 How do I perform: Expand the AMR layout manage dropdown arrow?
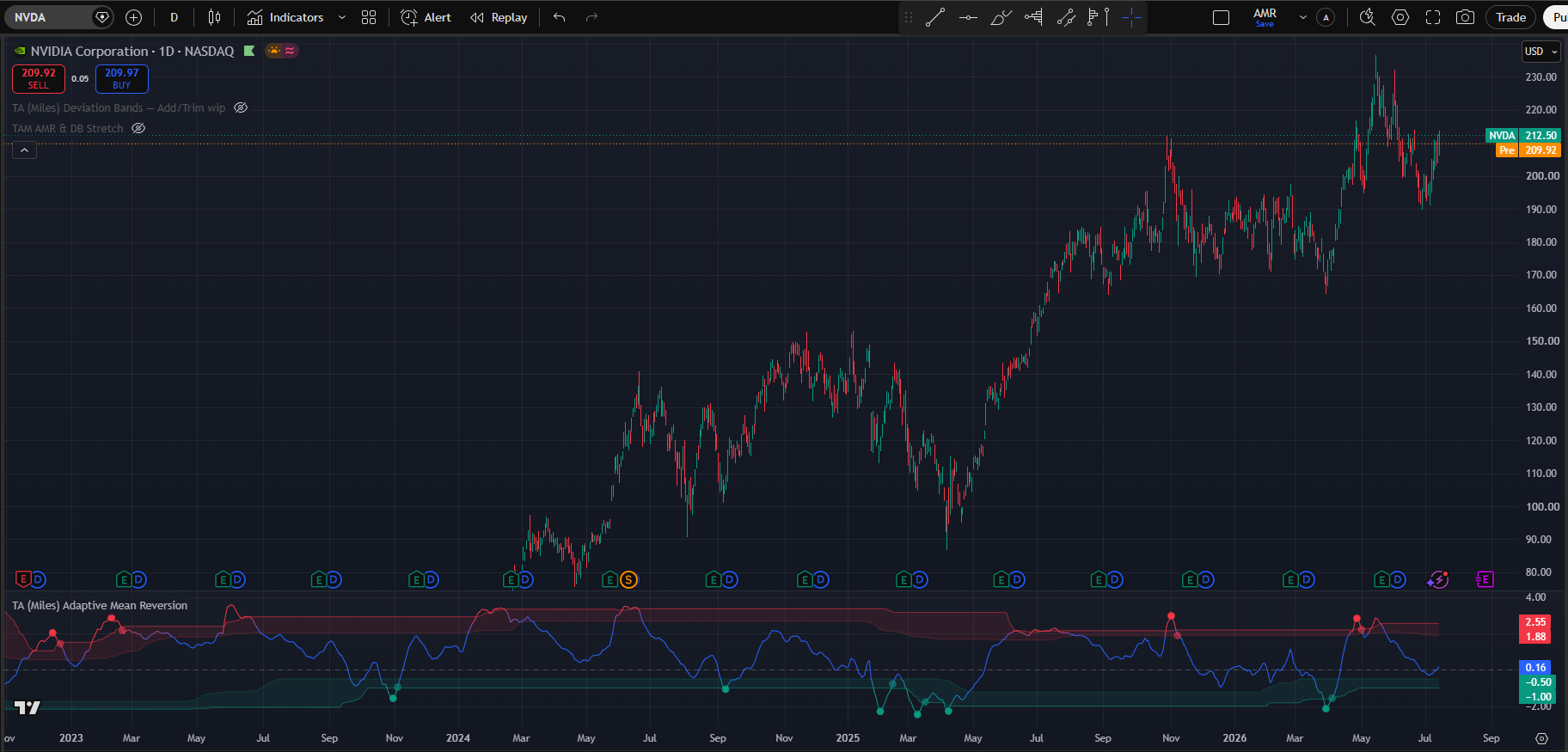coord(1302,17)
